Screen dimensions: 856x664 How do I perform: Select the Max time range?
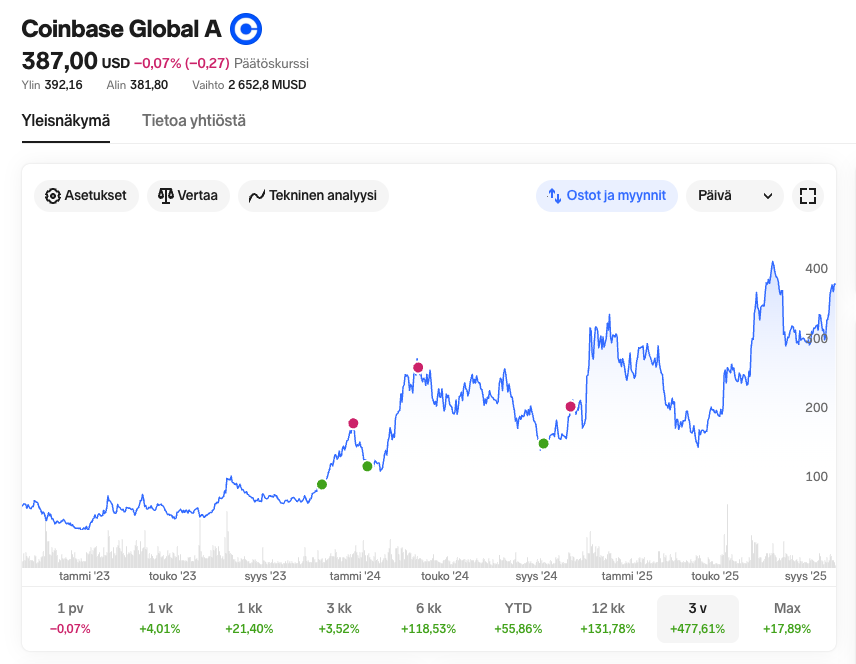(x=787, y=618)
